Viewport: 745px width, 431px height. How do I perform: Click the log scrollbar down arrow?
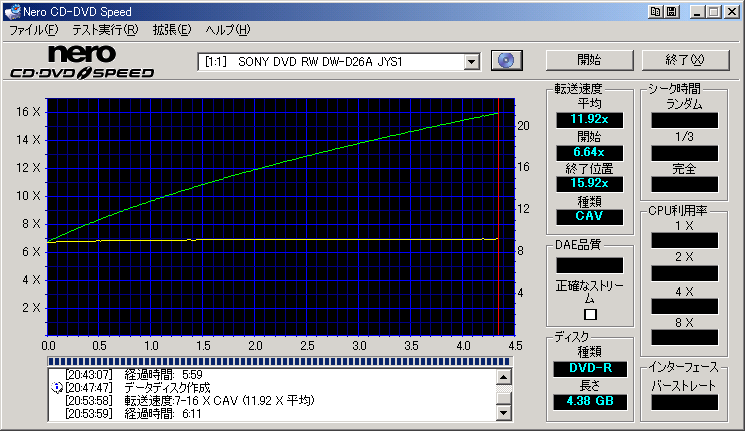tap(503, 412)
